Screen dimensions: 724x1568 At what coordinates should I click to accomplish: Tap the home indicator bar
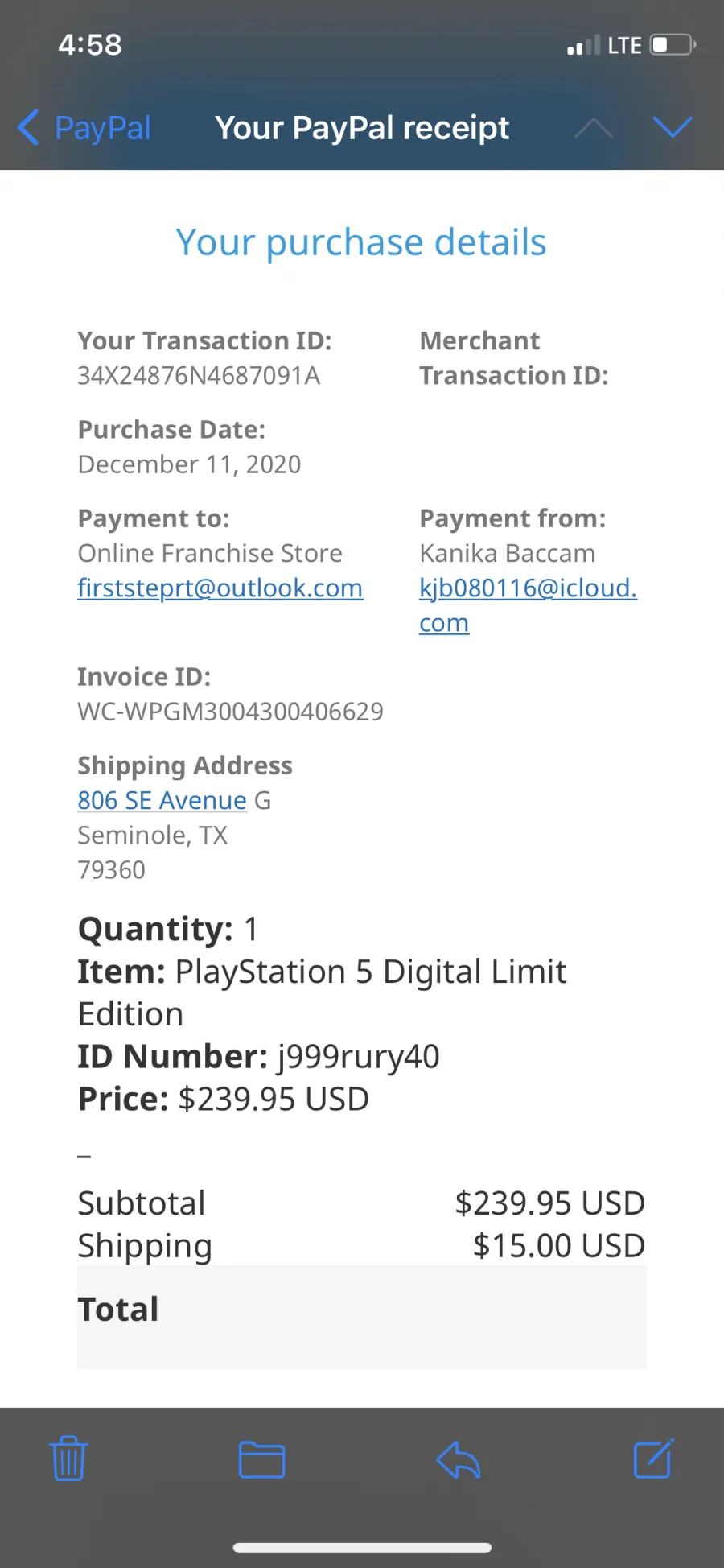pos(362,1547)
